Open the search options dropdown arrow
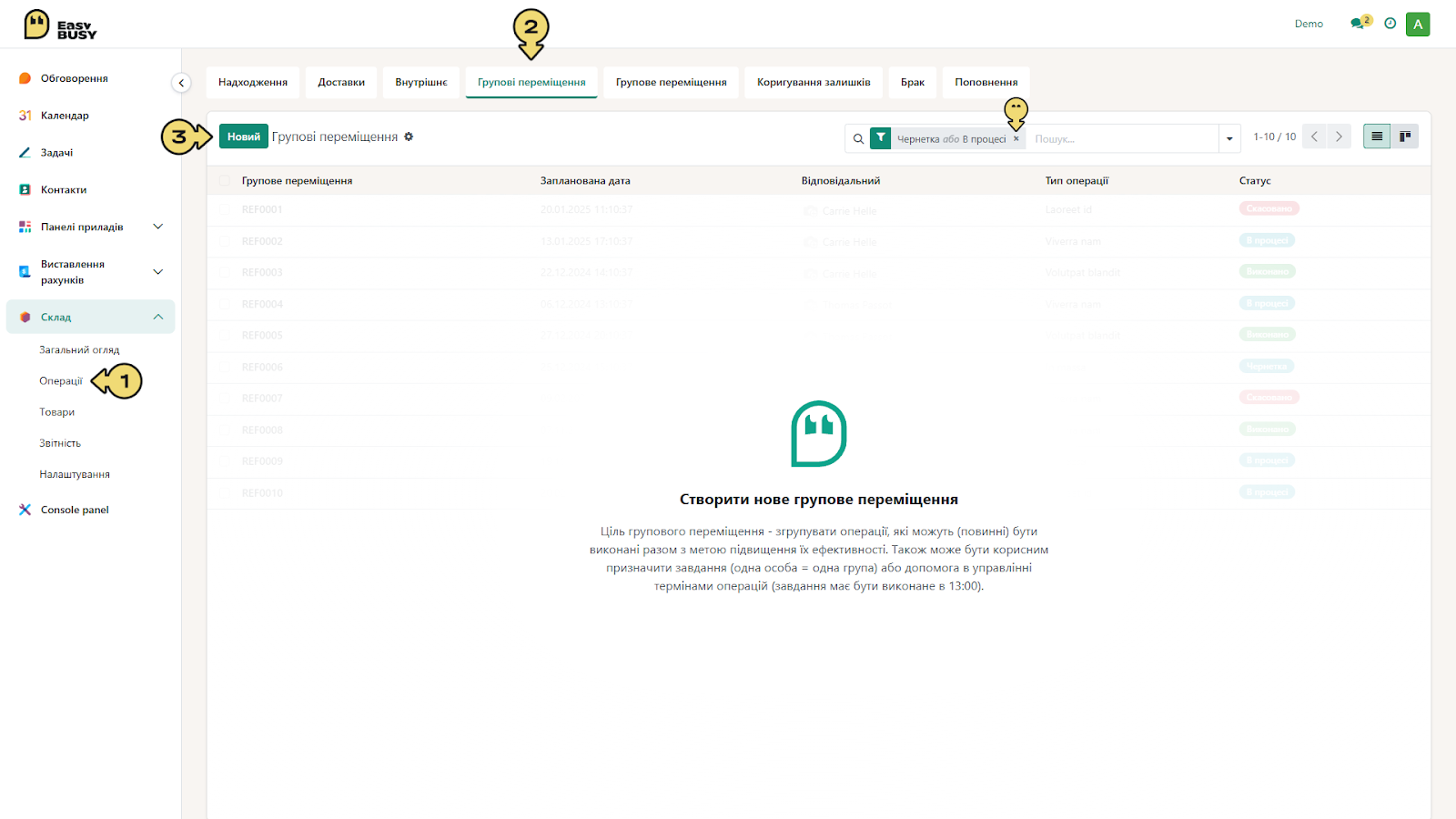Image resolution: width=1456 pixels, height=819 pixels. click(1229, 139)
